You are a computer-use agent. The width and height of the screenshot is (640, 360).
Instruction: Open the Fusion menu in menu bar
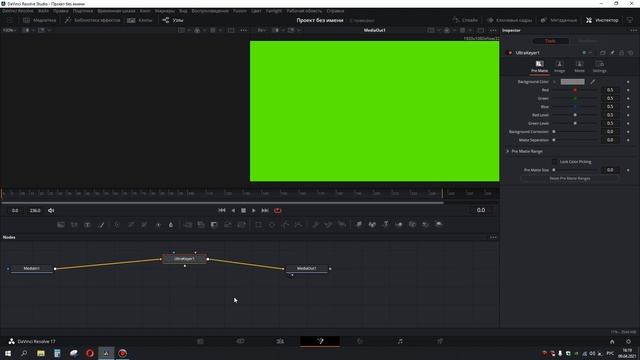pyautogui.click(x=240, y=11)
